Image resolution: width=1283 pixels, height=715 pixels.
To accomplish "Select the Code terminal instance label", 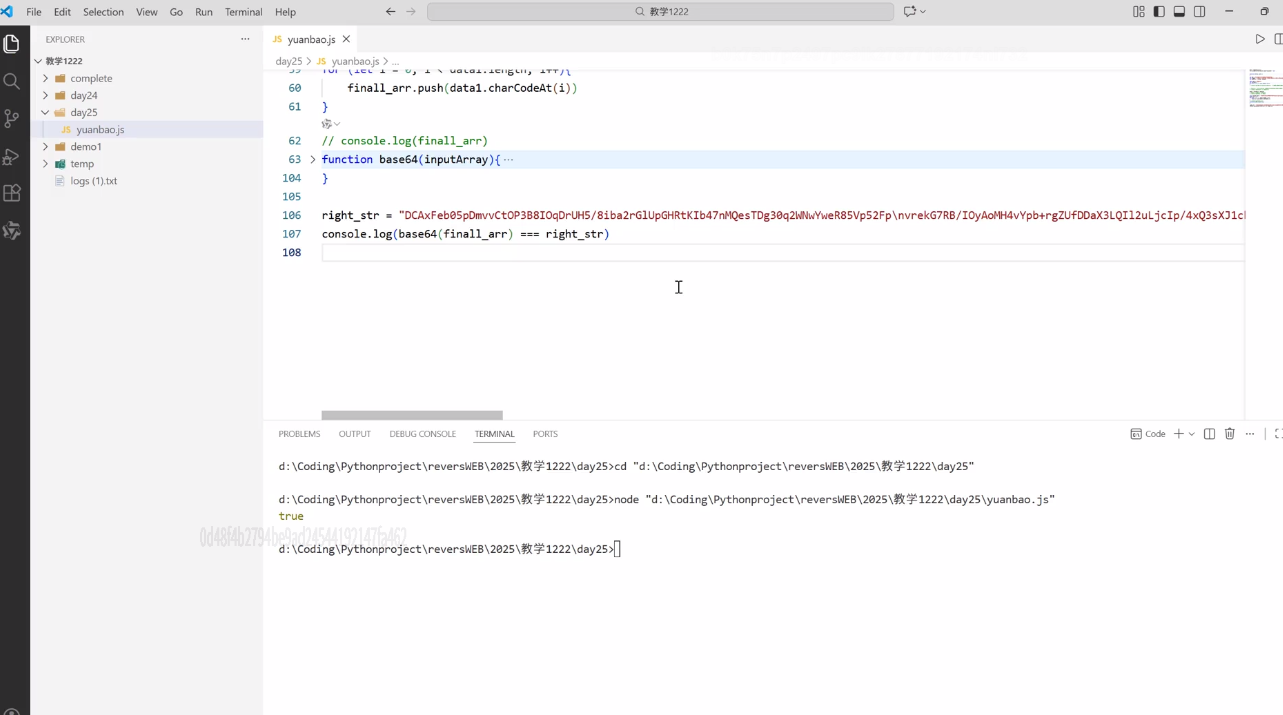I will (1148, 434).
